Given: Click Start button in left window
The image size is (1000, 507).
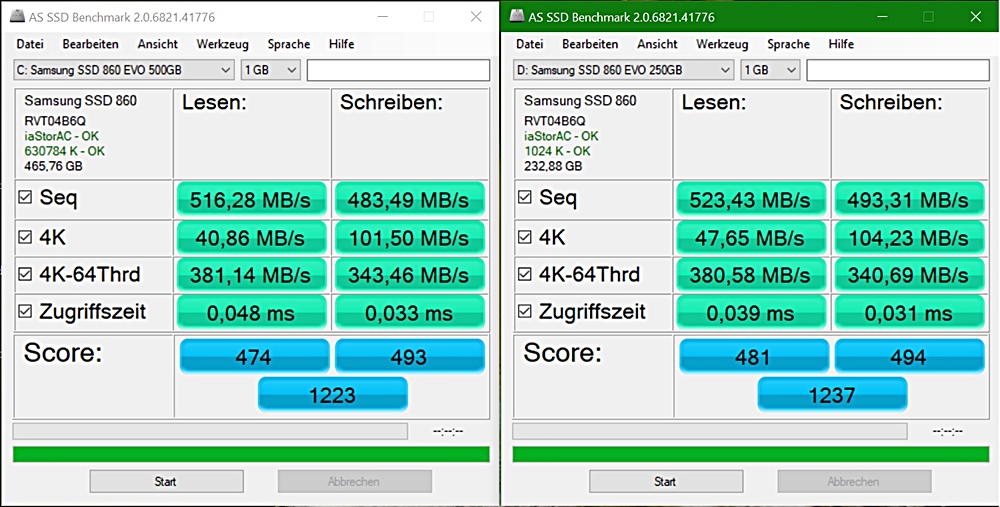Looking at the screenshot, I should point(166,481).
